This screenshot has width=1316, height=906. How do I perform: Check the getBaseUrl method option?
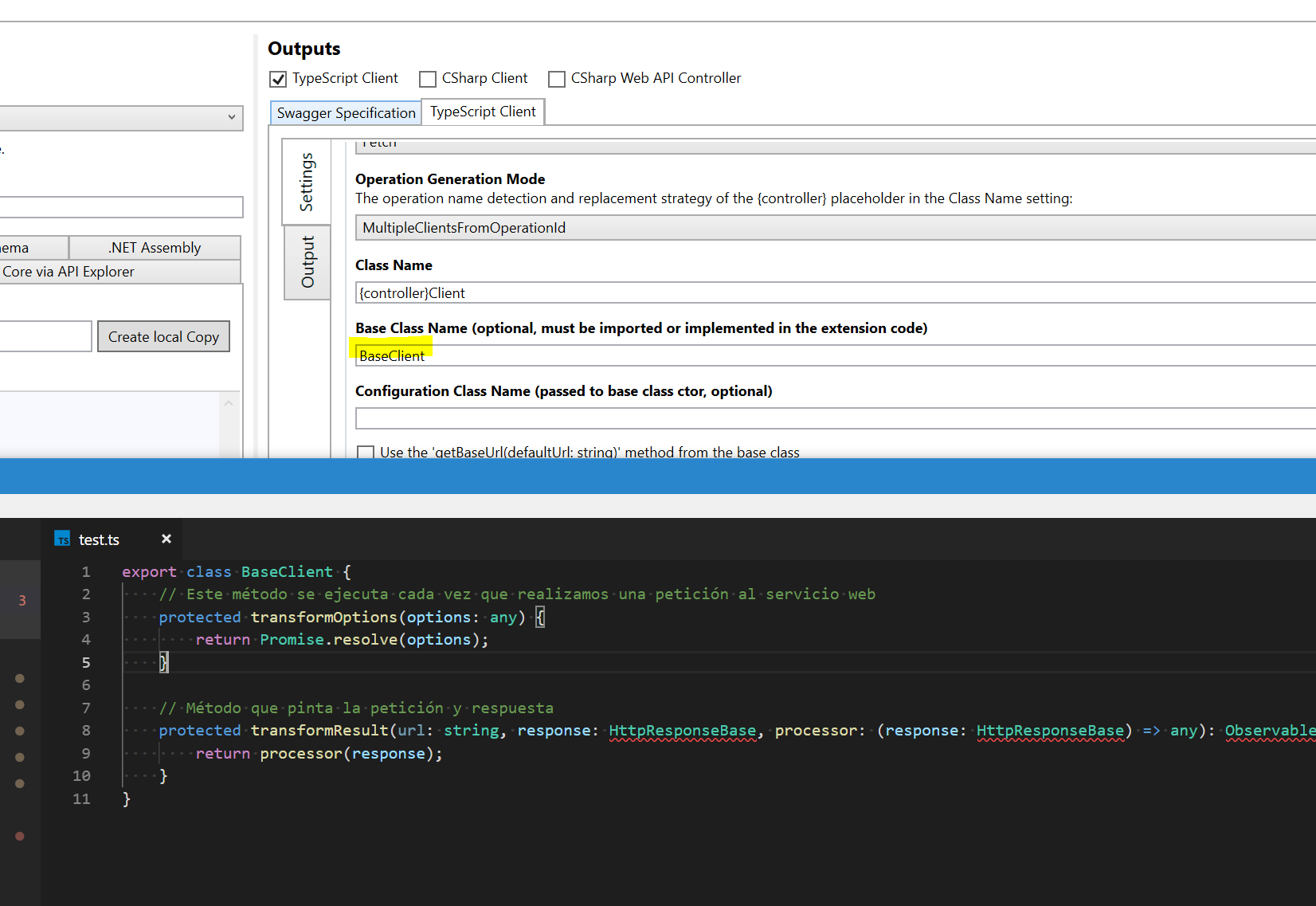tap(366, 452)
